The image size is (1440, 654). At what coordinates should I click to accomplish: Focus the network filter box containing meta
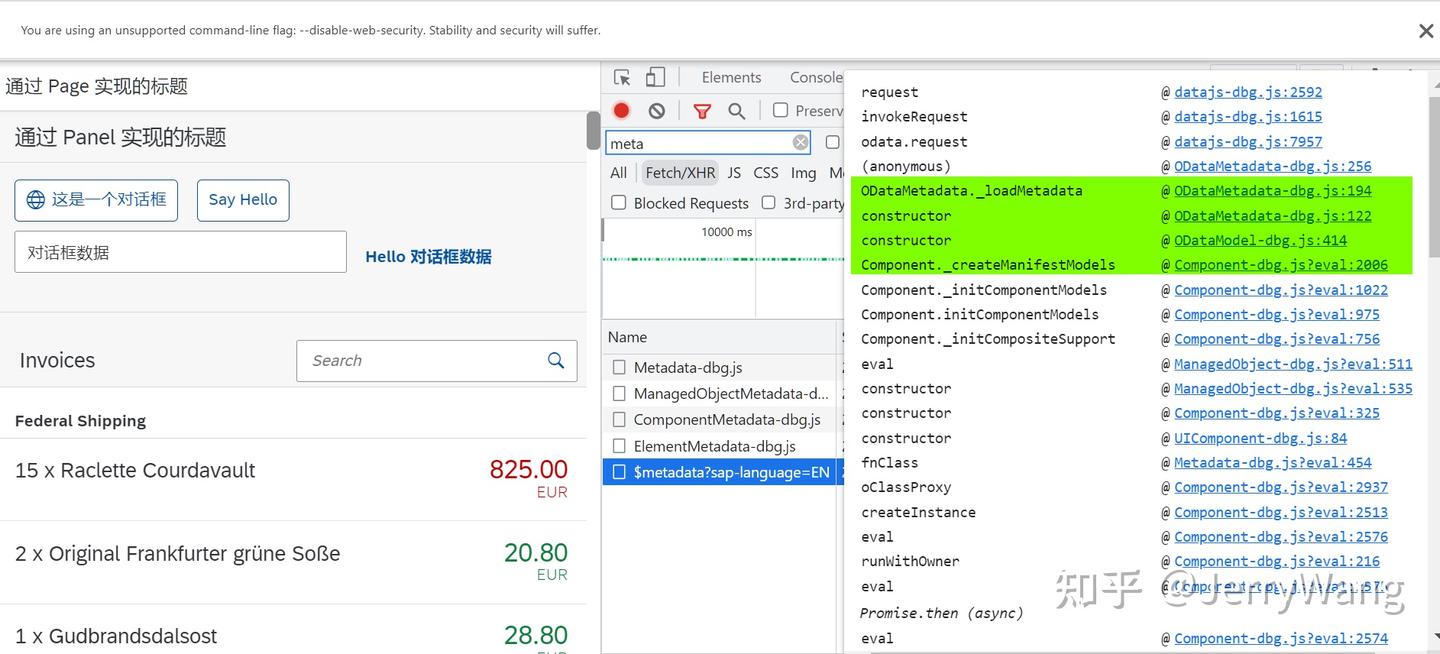pyautogui.click(x=708, y=143)
